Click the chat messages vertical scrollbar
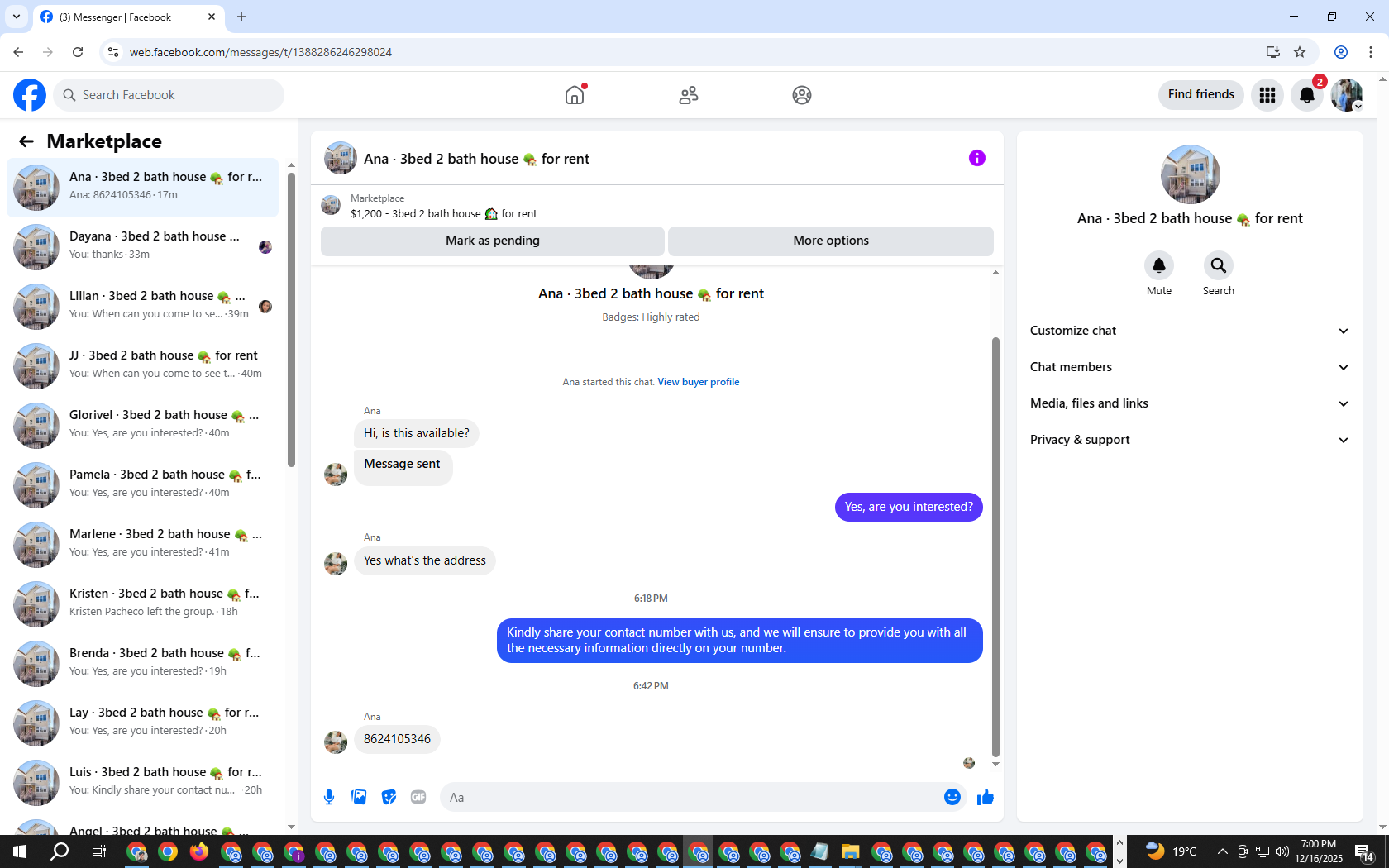1389x868 pixels. point(995,546)
